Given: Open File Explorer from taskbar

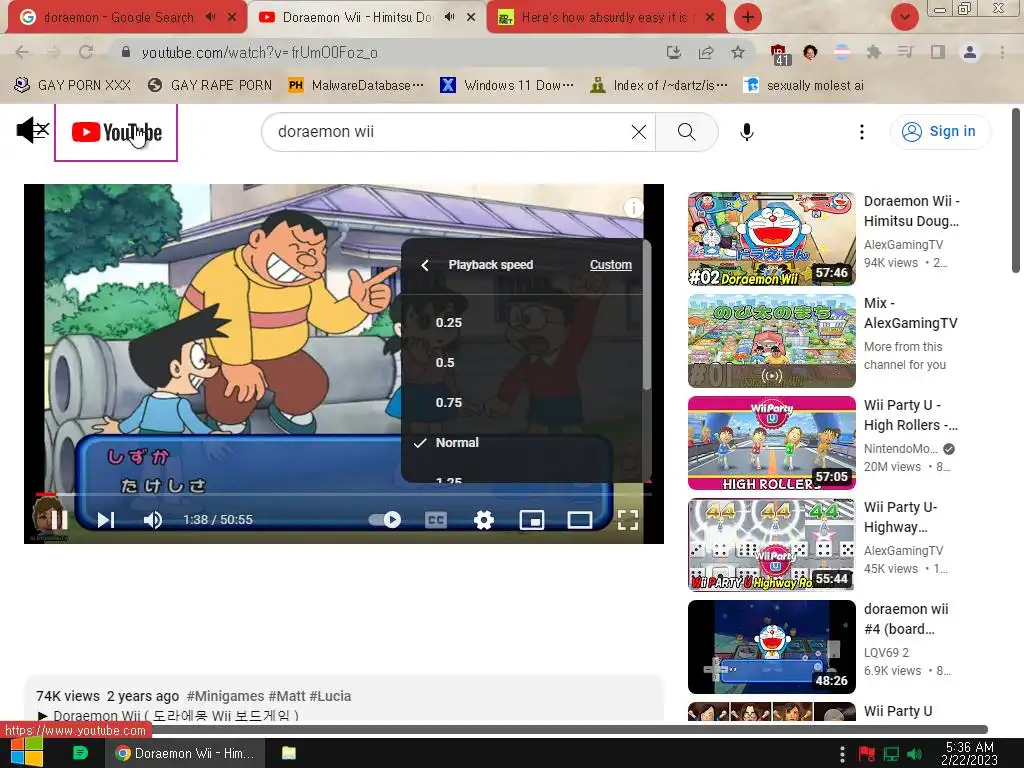Looking at the screenshot, I should pos(289,753).
